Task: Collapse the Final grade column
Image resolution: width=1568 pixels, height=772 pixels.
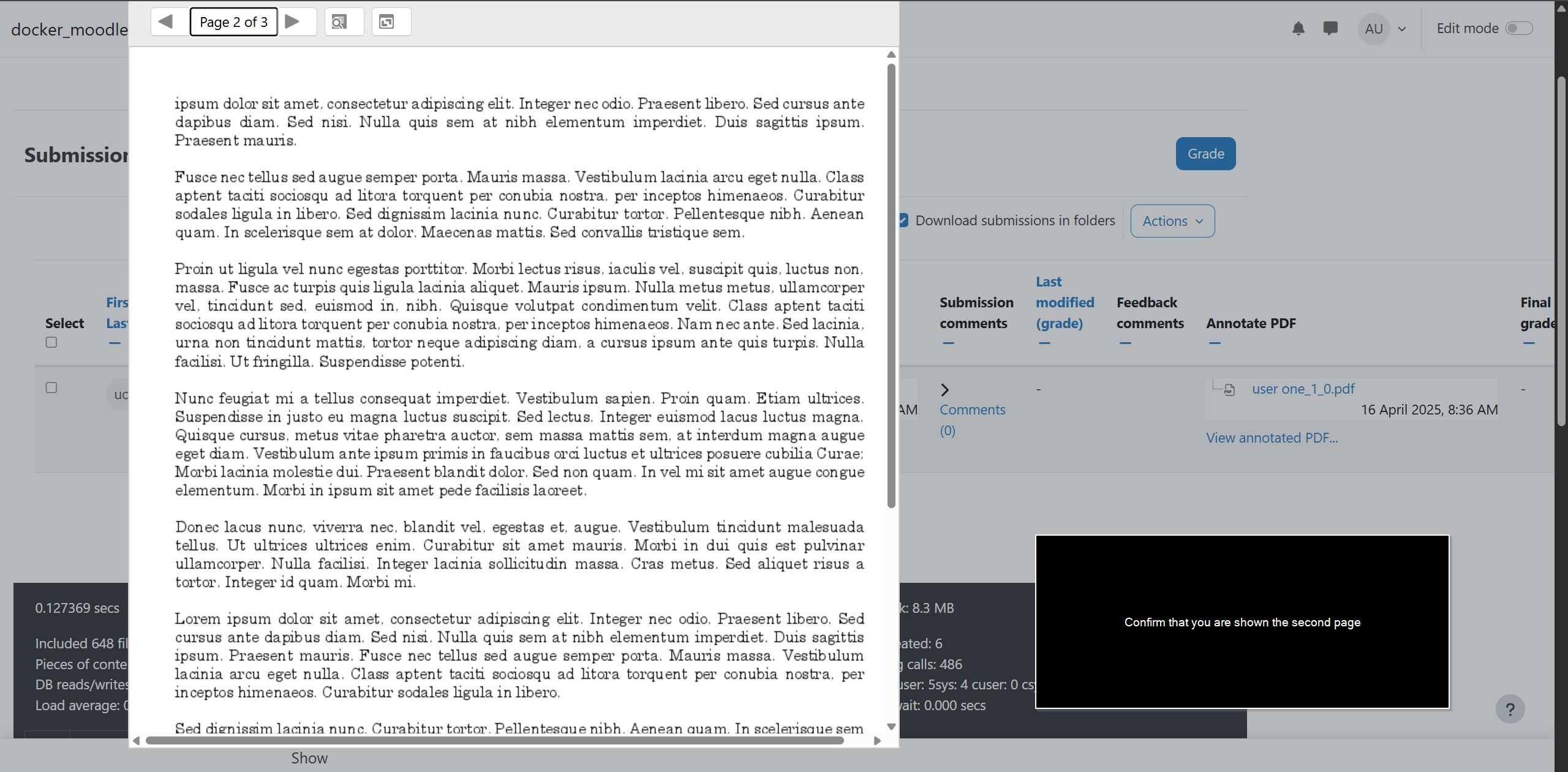Action: click(x=1529, y=343)
